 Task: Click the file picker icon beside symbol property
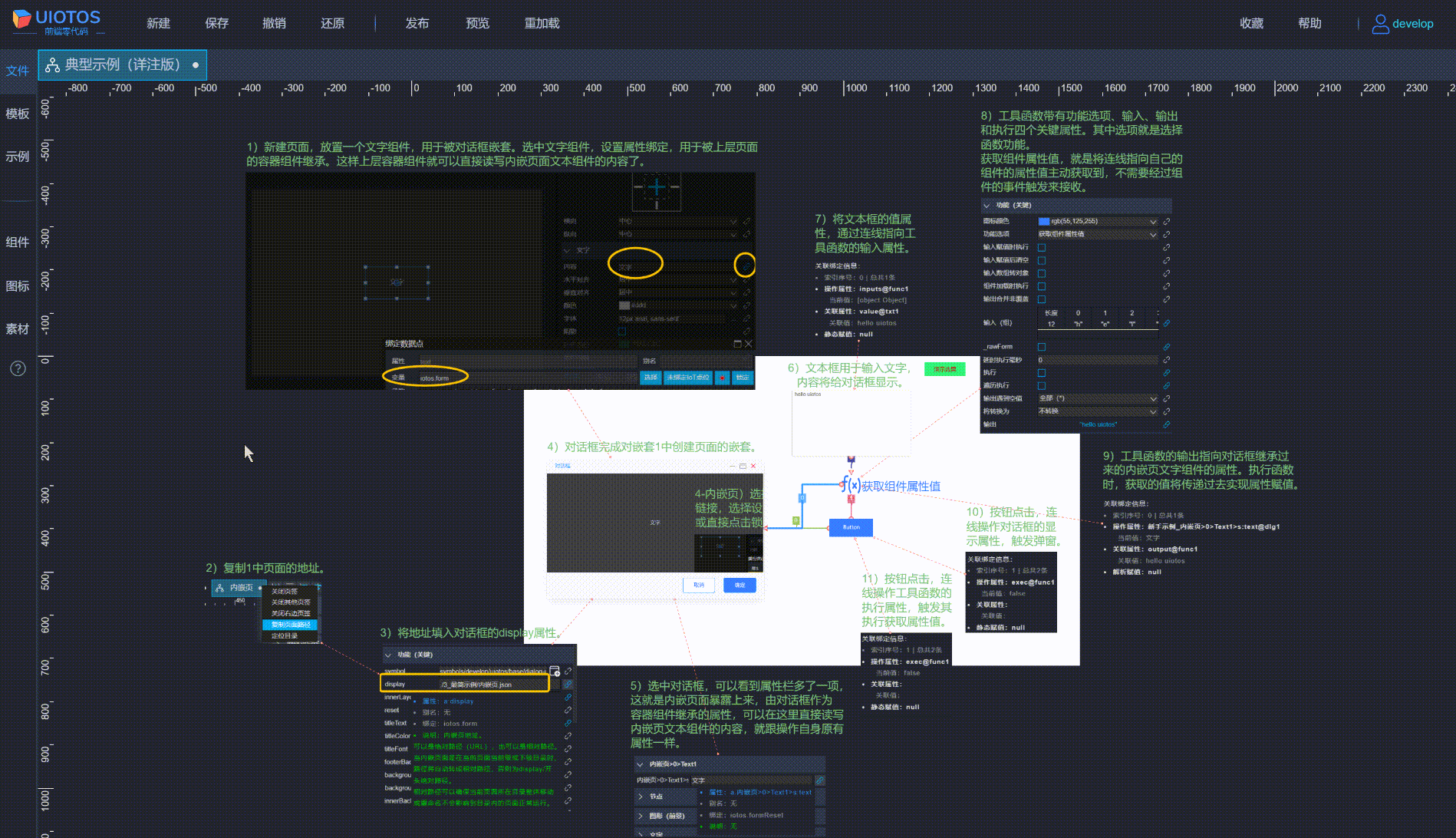pos(555,670)
